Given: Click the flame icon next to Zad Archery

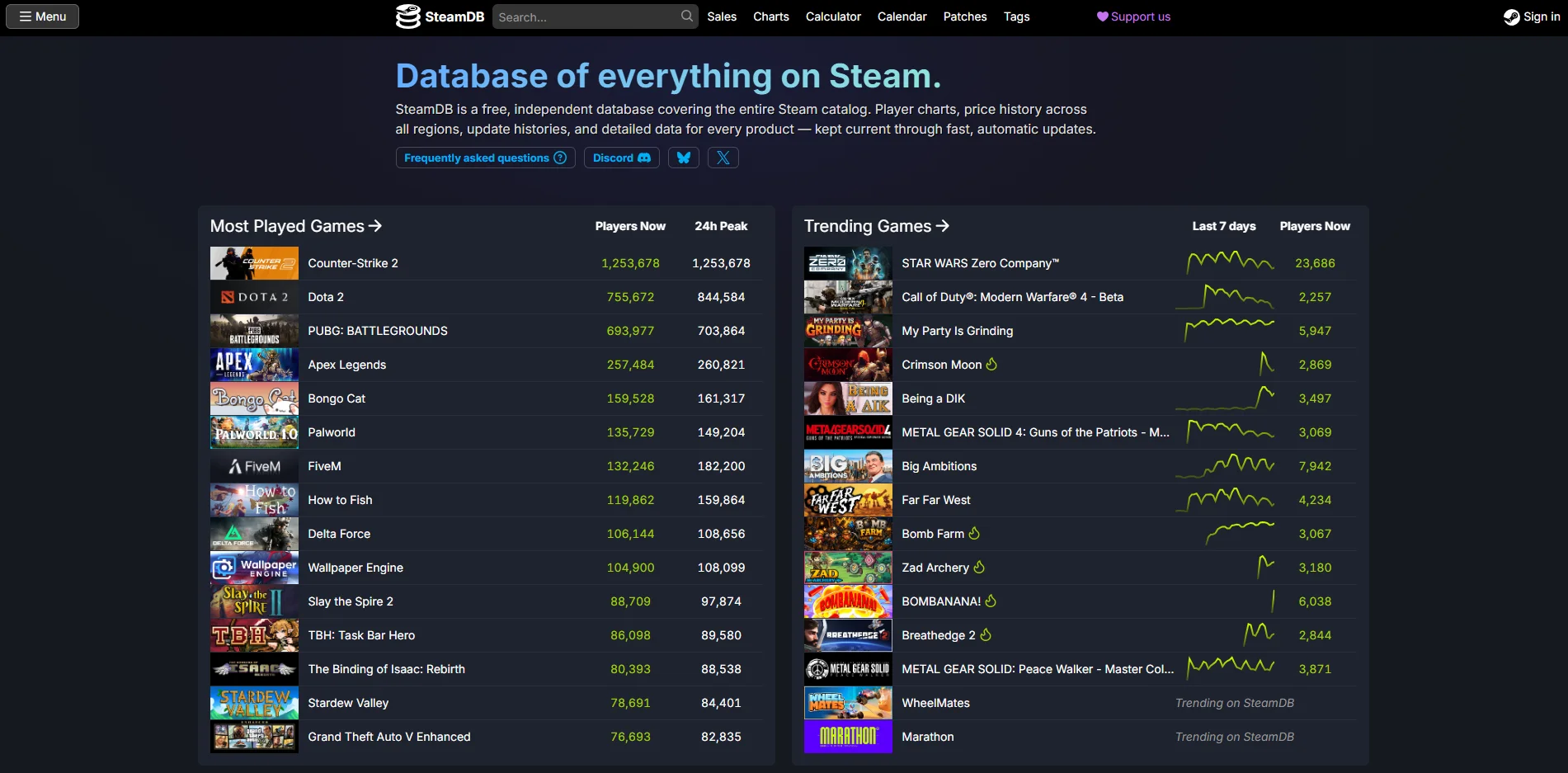Looking at the screenshot, I should (979, 567).
